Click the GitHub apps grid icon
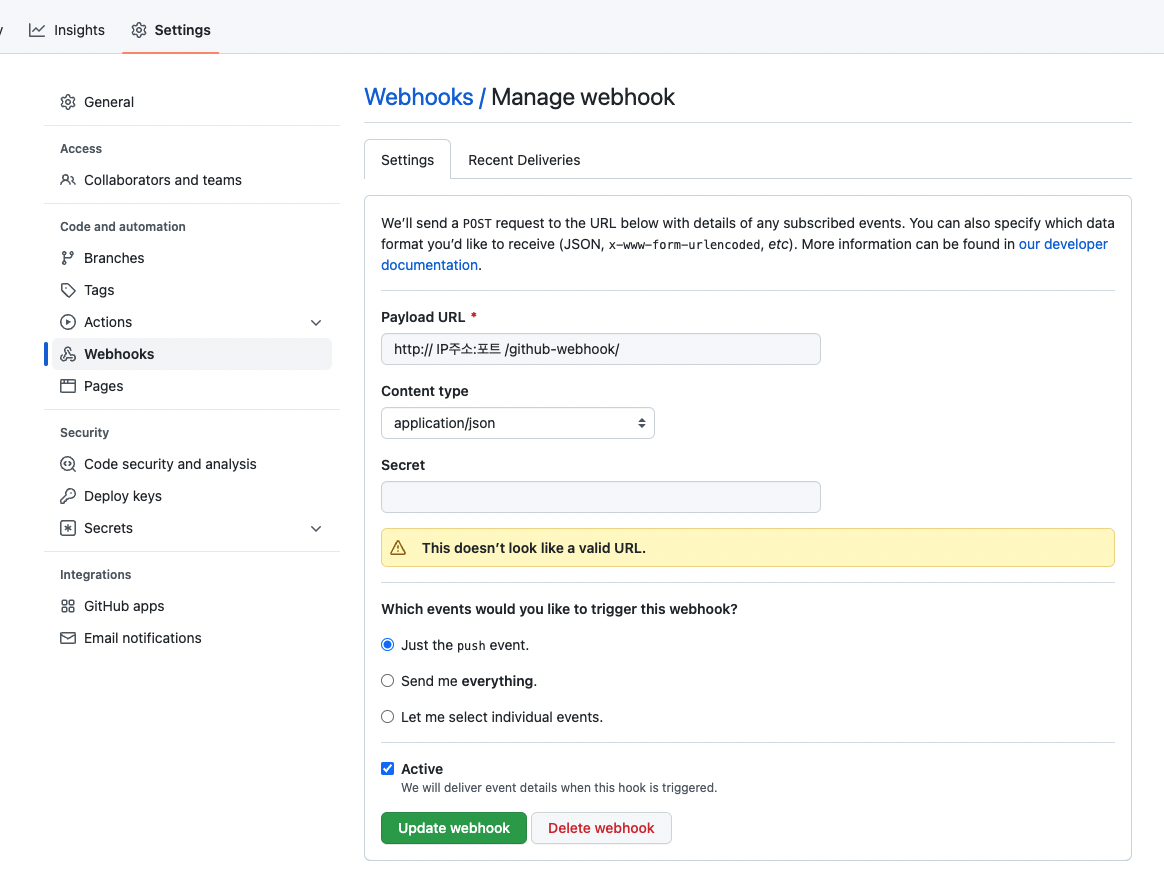 68,606
